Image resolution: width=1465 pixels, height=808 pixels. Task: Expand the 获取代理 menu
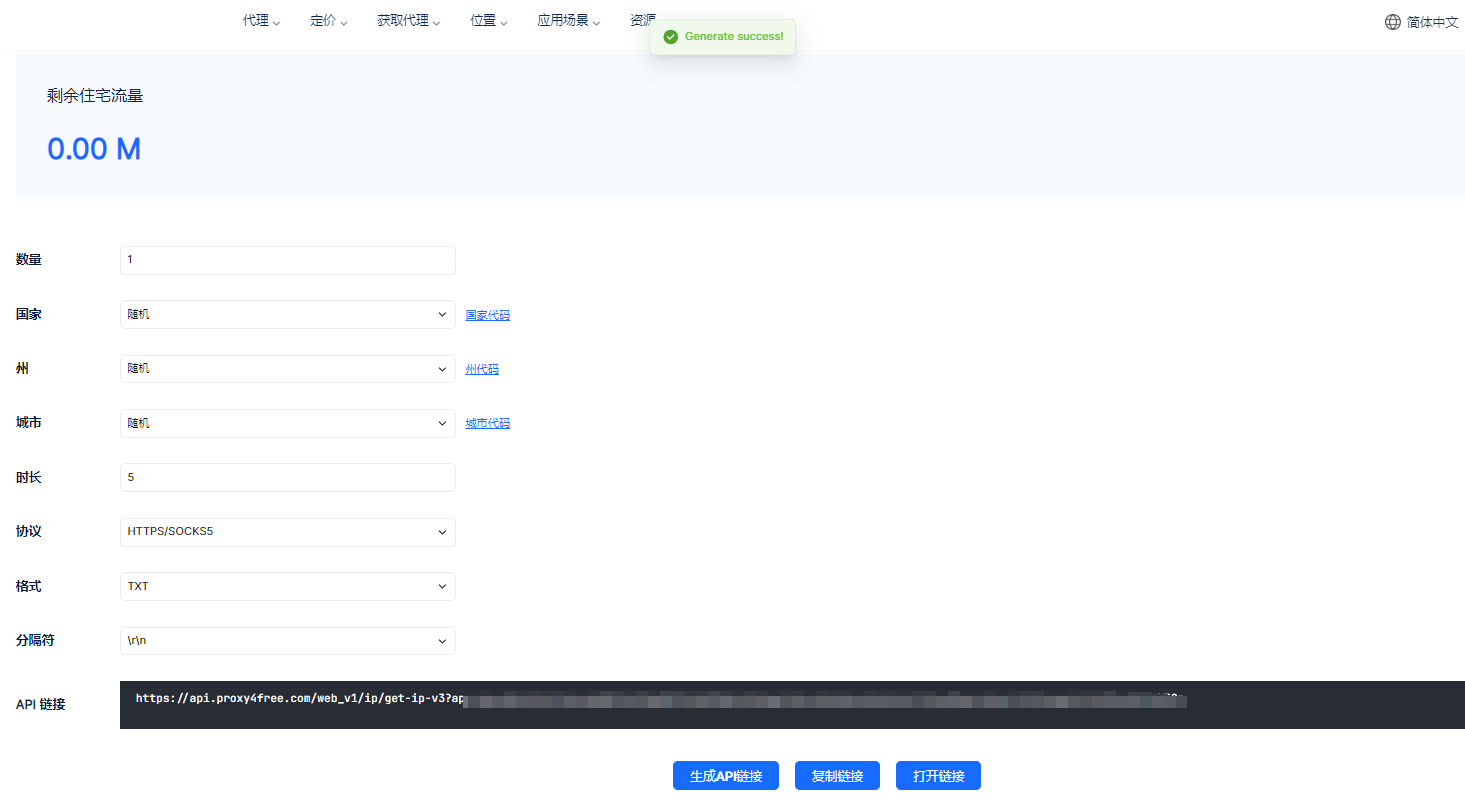coord(408,21)
